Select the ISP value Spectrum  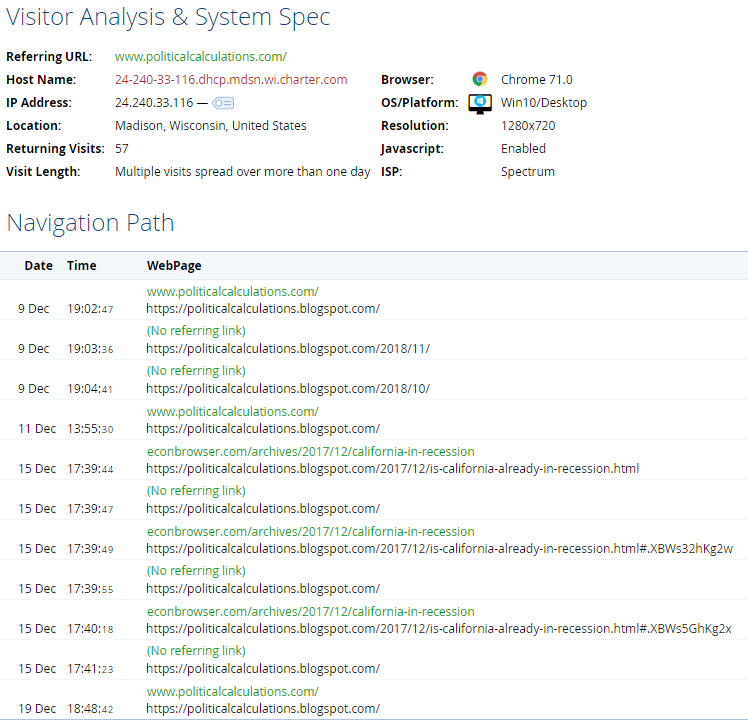point(528,172)
